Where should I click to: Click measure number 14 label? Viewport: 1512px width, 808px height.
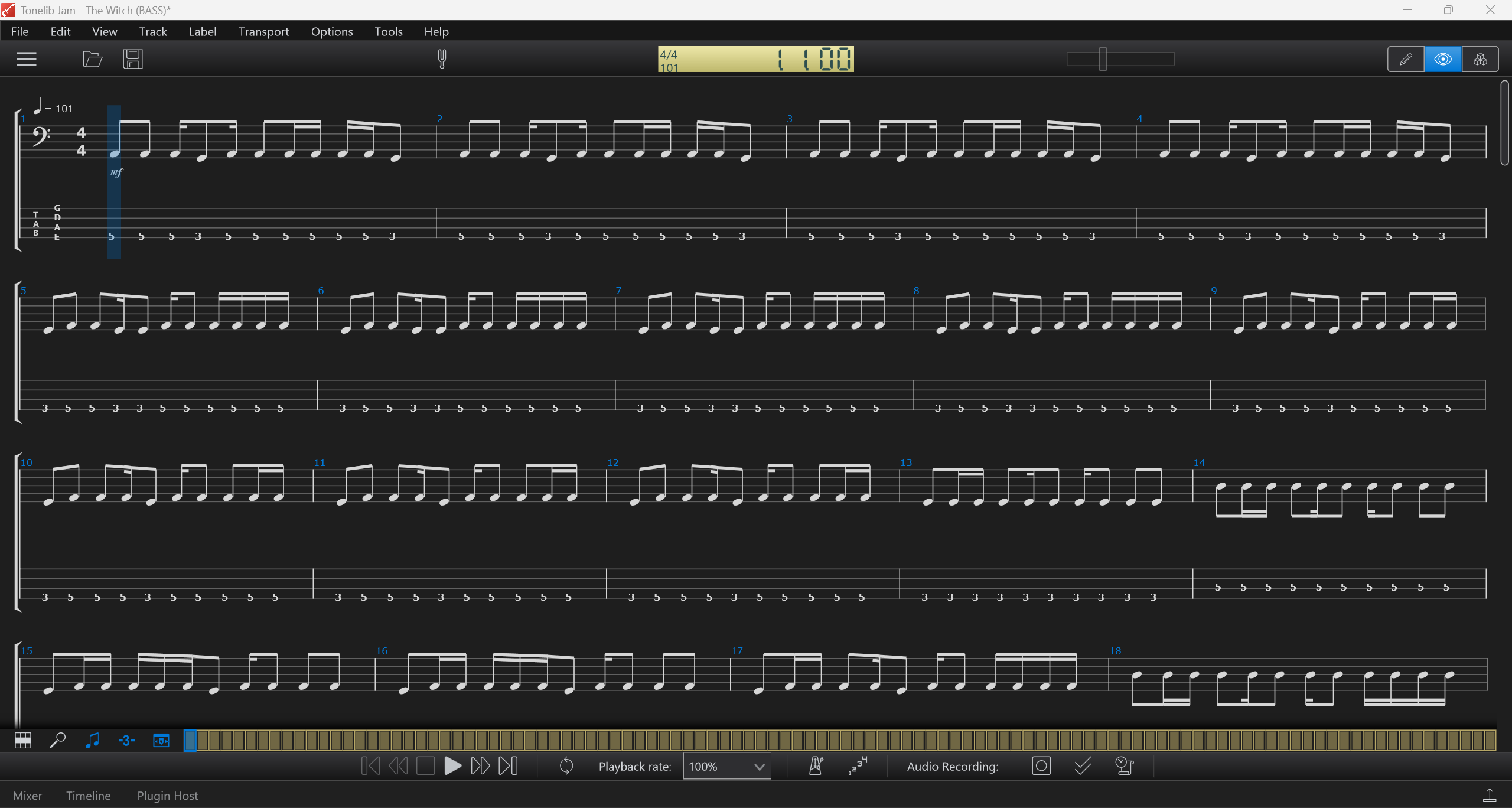(1199, 462)
